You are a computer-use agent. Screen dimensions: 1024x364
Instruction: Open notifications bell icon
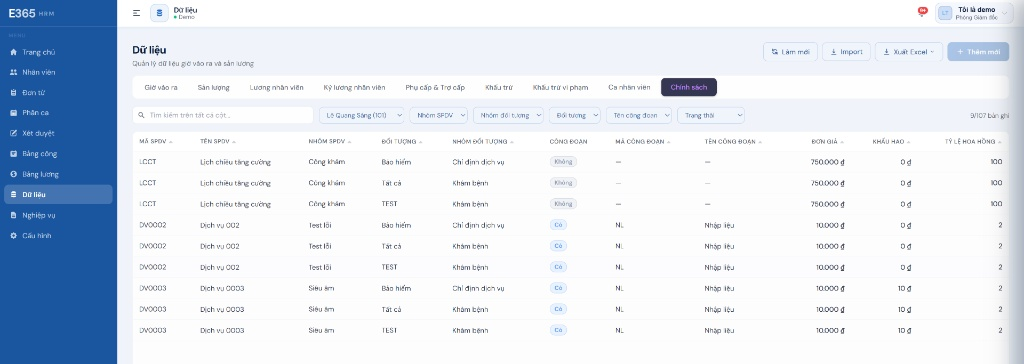(x=922, y=12)
